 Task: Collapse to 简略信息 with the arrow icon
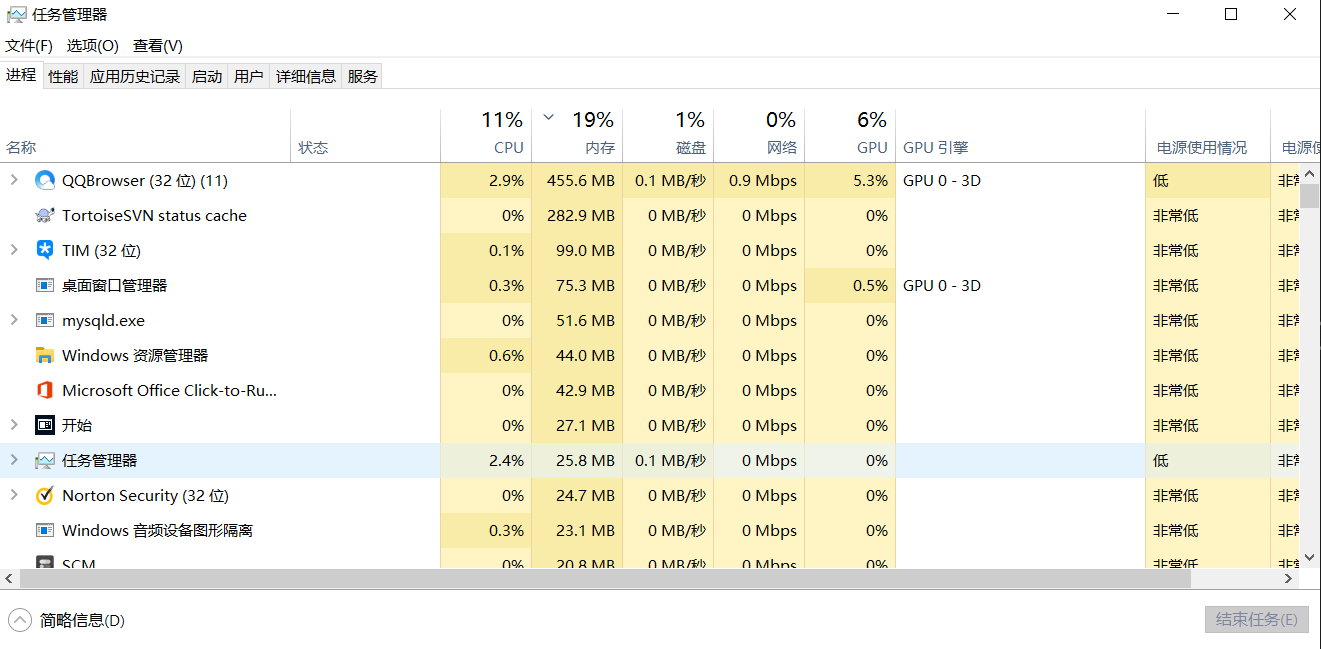(x=20, y=620)
